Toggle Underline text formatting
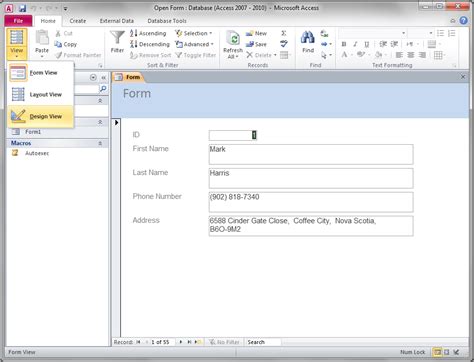The width and height of the screenshot is (474, 362). tap(367, 44)
